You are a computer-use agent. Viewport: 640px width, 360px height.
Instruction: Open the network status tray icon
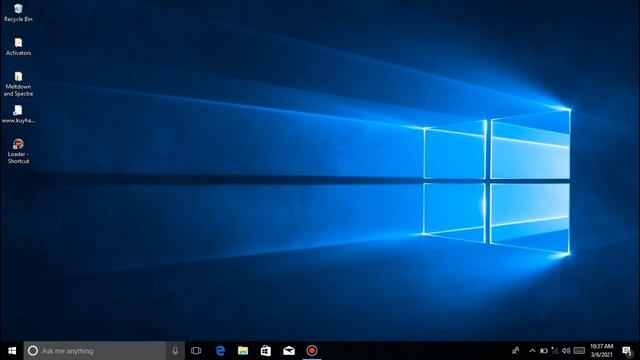[555, 351]
